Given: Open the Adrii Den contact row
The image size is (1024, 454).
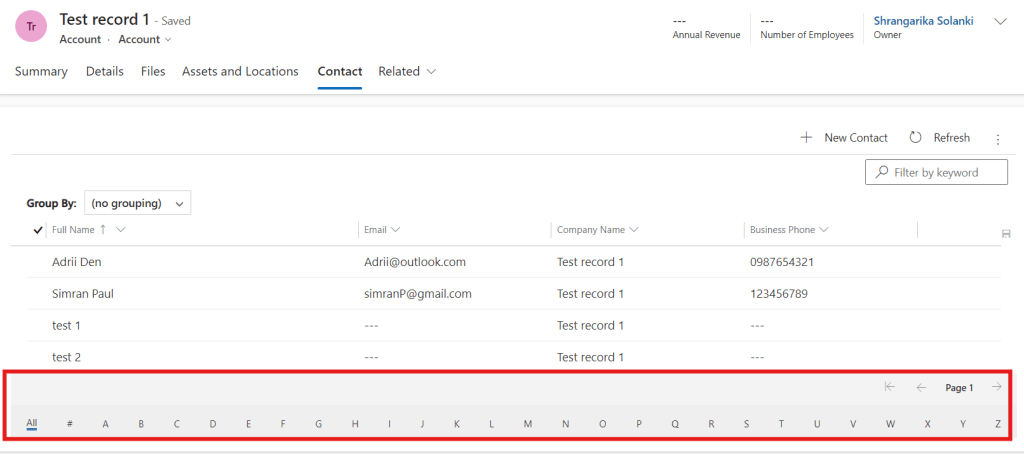Looking at the screenshot, I should pyautogui.click(x=77, y=262).
